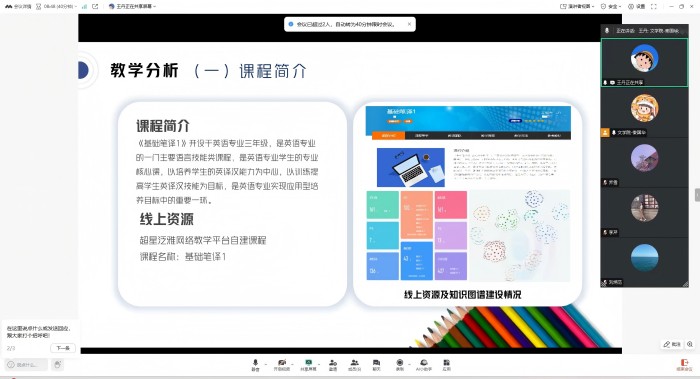Screen dimensions: 700x379
Task: Expand the speaker view layout dropdown
Action: click(577, 6)
